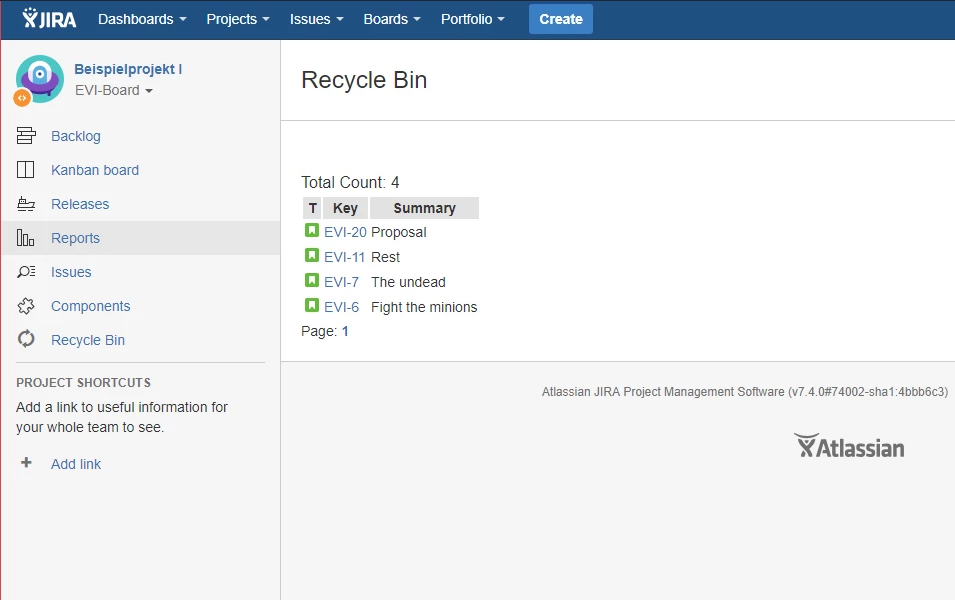Open Recycle Bin via its circular-arrow icon

29,339
